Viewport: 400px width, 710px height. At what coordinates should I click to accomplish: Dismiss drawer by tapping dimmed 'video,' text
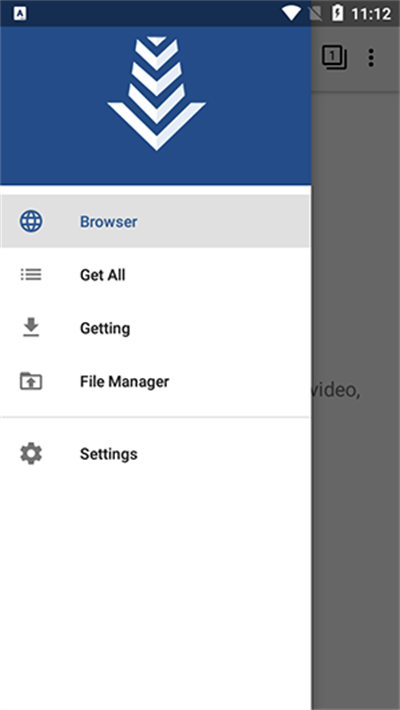pyautogui.click(x=336, y=391)
